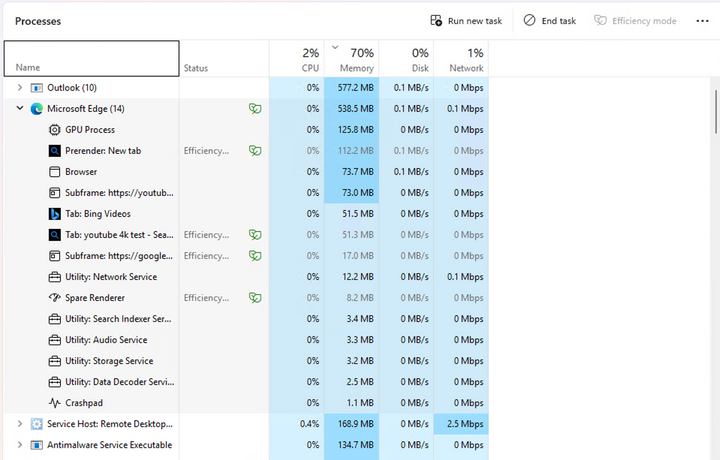Select the Utility: Audio Service row

[105, 340]
